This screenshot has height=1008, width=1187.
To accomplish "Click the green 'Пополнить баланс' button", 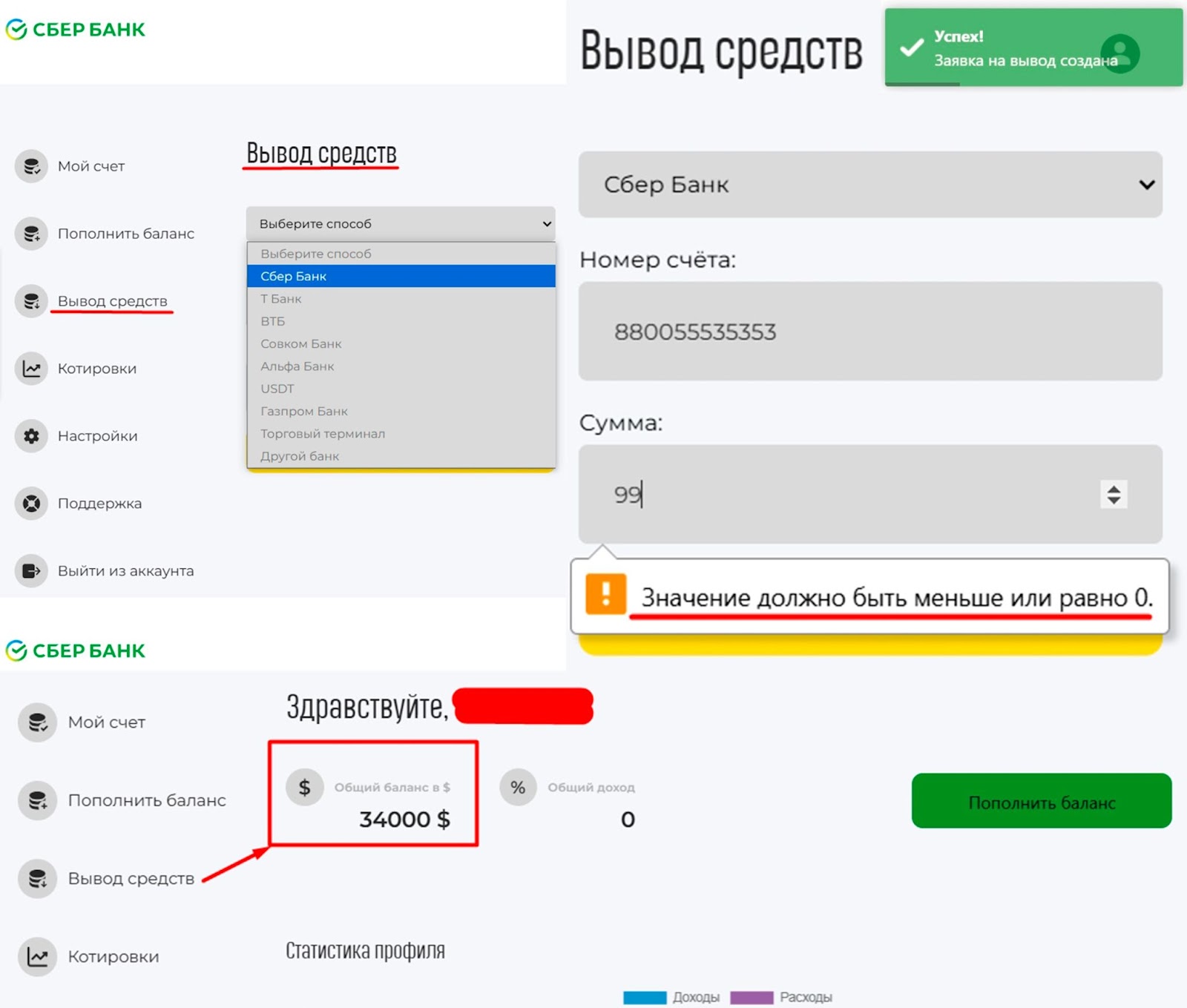I will [1042, 801].
